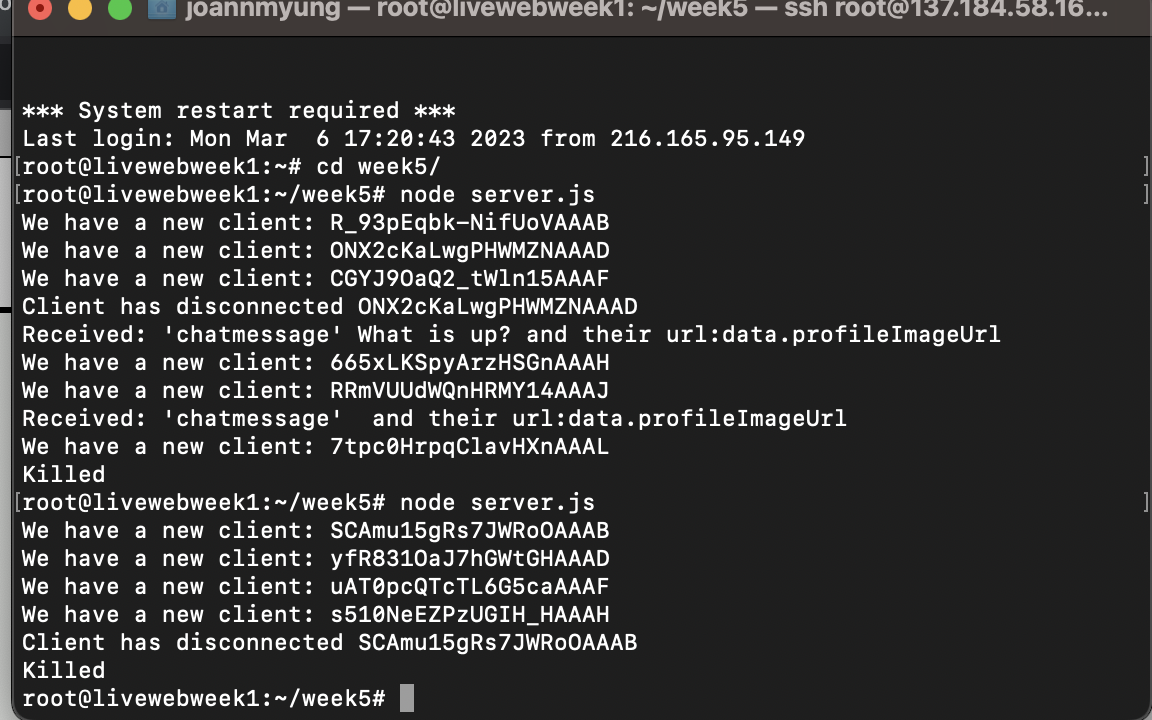Minimize the terminal using yellow button
This screenshot has height=720, width=1152.
[x=79, y=10]
